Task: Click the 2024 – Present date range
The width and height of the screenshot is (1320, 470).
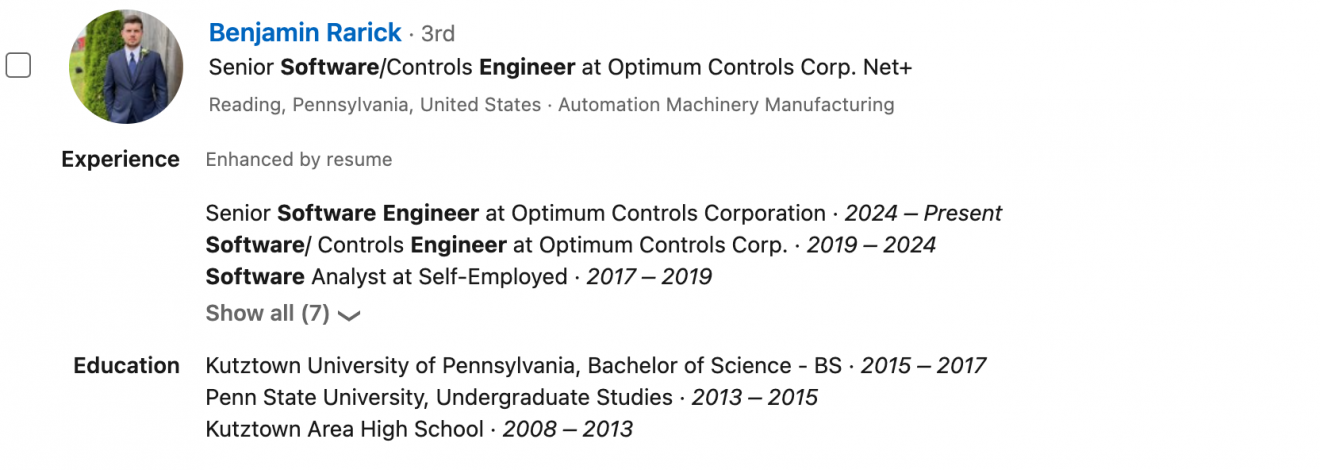Action: (923, 214)
